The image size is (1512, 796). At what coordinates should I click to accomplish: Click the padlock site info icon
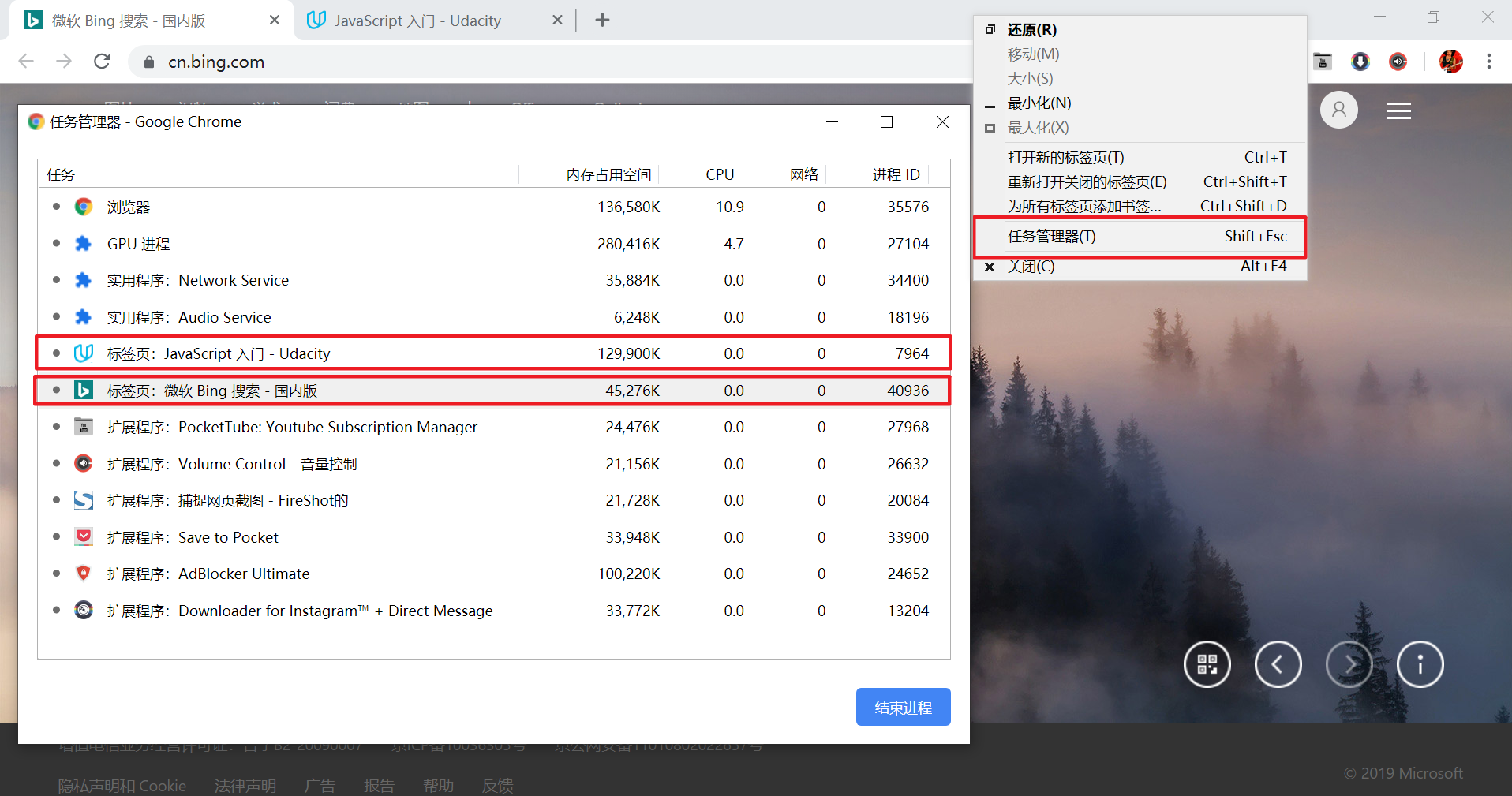(148, 62)
